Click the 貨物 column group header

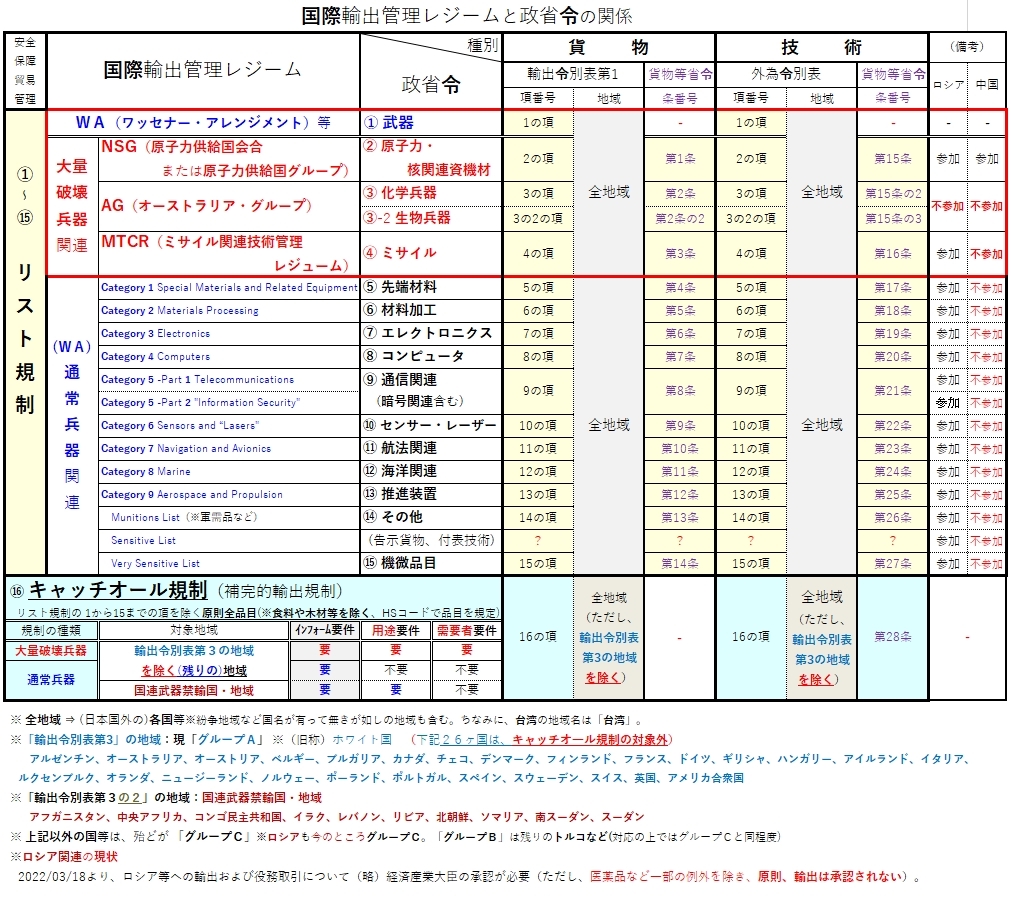tap(609, 47)
